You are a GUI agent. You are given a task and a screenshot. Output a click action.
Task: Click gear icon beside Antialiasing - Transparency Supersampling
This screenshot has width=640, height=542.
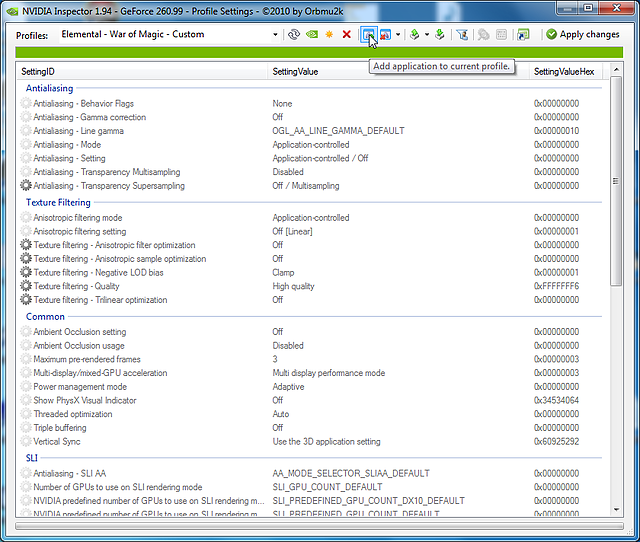(x=26, y=186)
